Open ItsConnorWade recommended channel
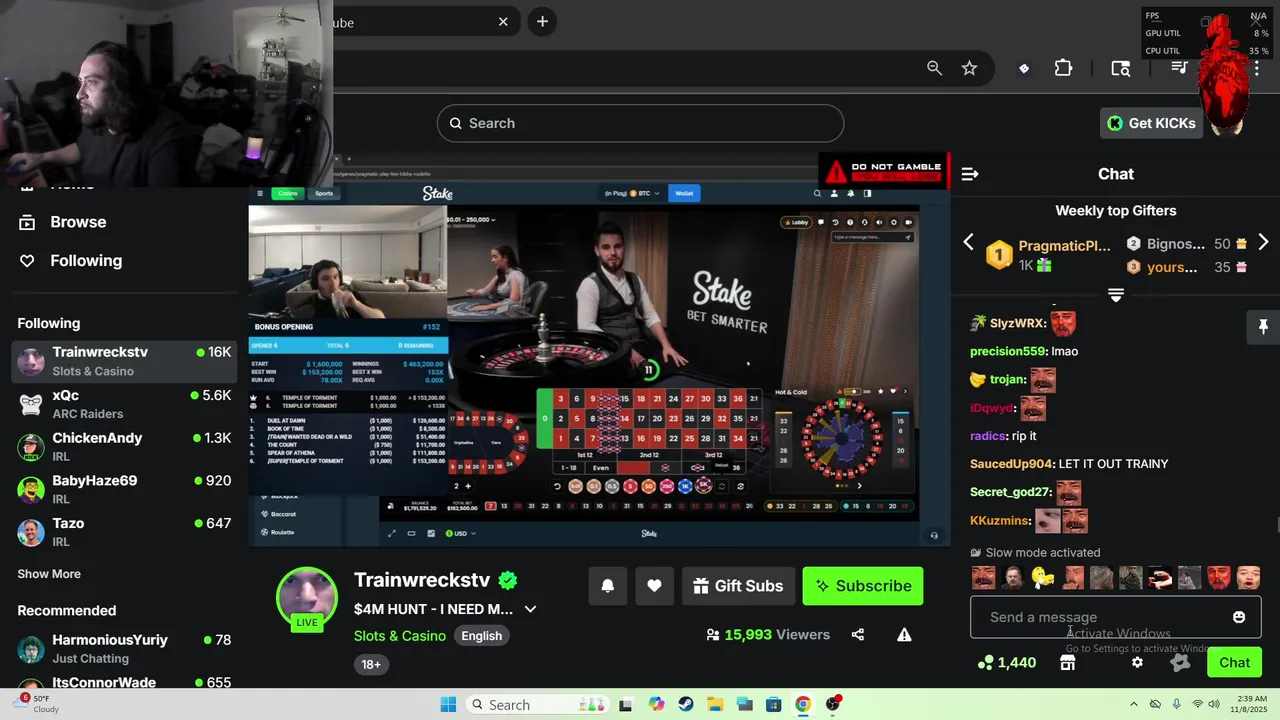 125,682
